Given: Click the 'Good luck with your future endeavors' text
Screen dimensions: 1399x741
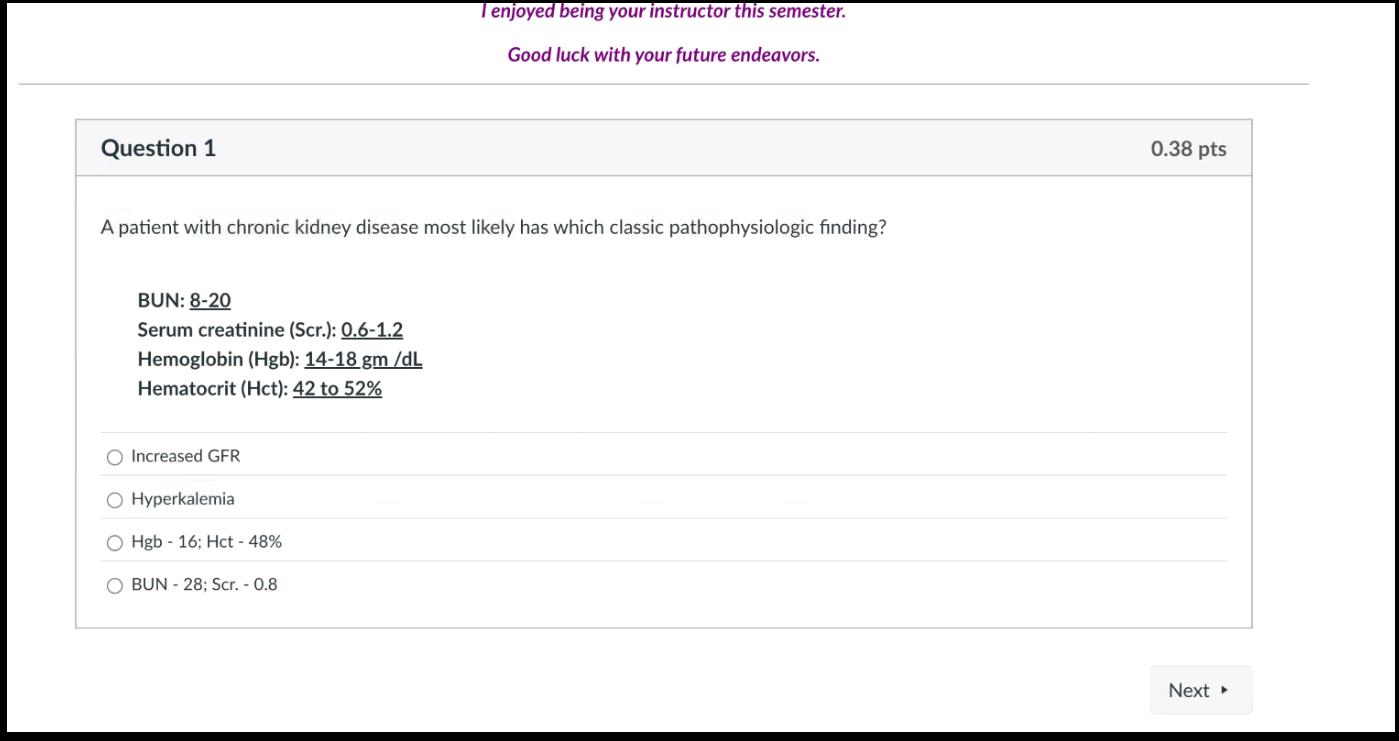Looking at the screenshot, I should pyautogui.click(x=663, y=55).
